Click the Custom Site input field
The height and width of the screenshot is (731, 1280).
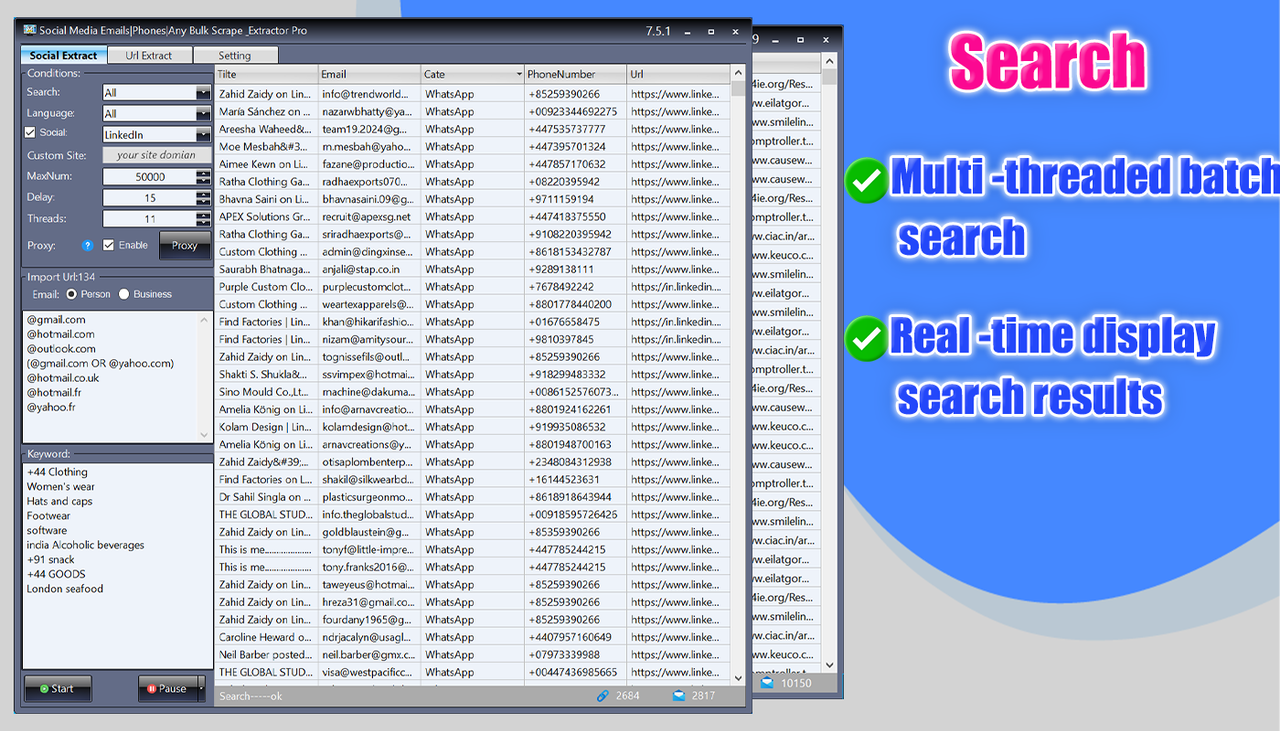(156, 156)
